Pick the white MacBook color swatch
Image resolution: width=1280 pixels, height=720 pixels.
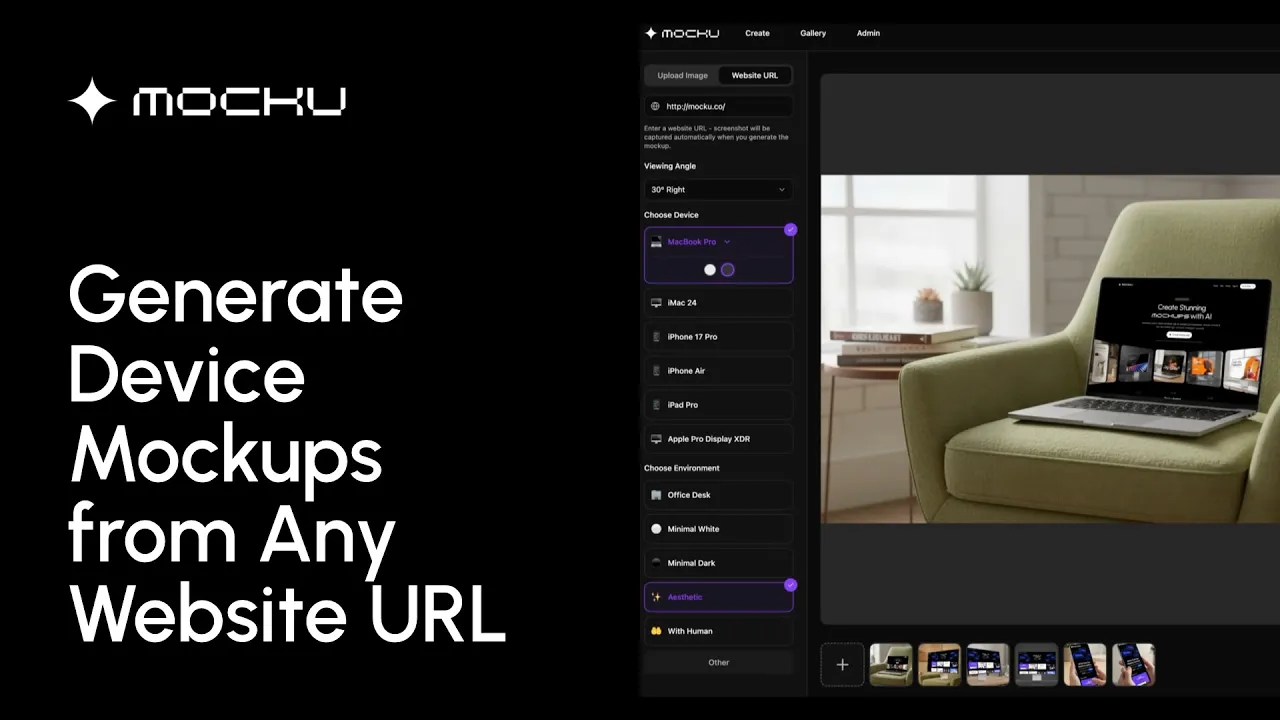pyautogui.click(x=710, y=270)
